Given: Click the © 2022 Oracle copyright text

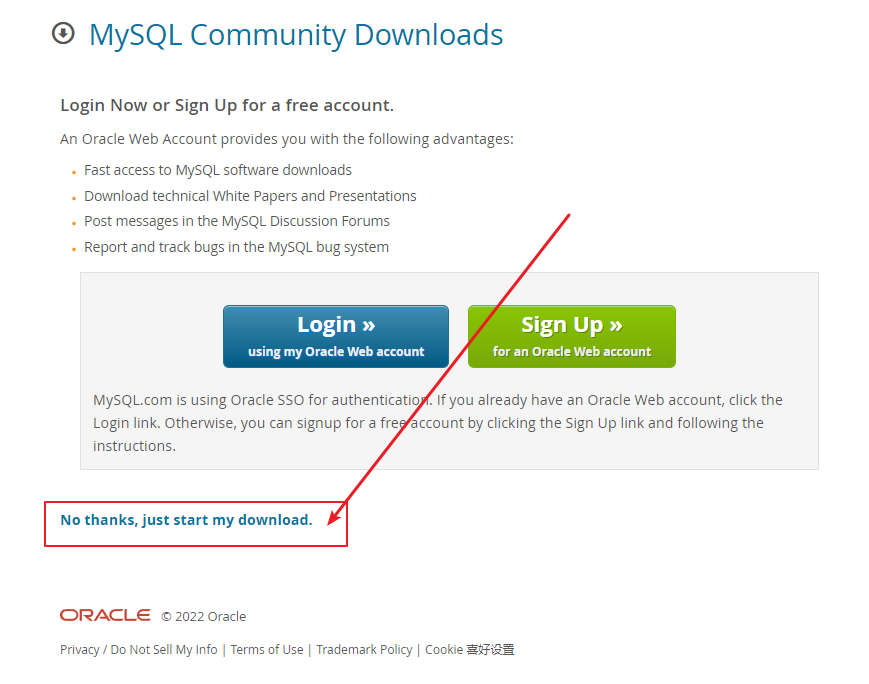Looking at the screenshot, I should pos(203,616).
